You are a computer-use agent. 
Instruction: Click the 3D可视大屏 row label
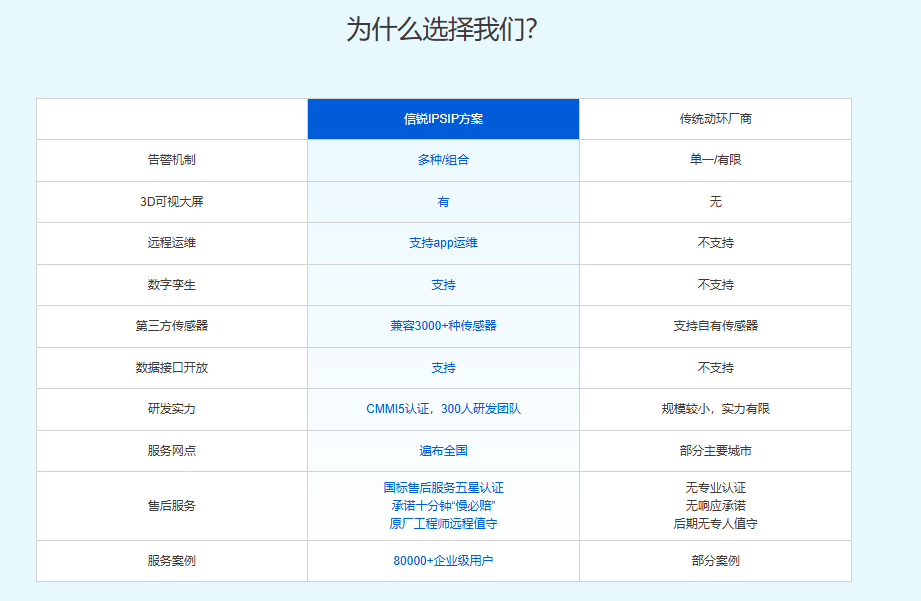172,202
